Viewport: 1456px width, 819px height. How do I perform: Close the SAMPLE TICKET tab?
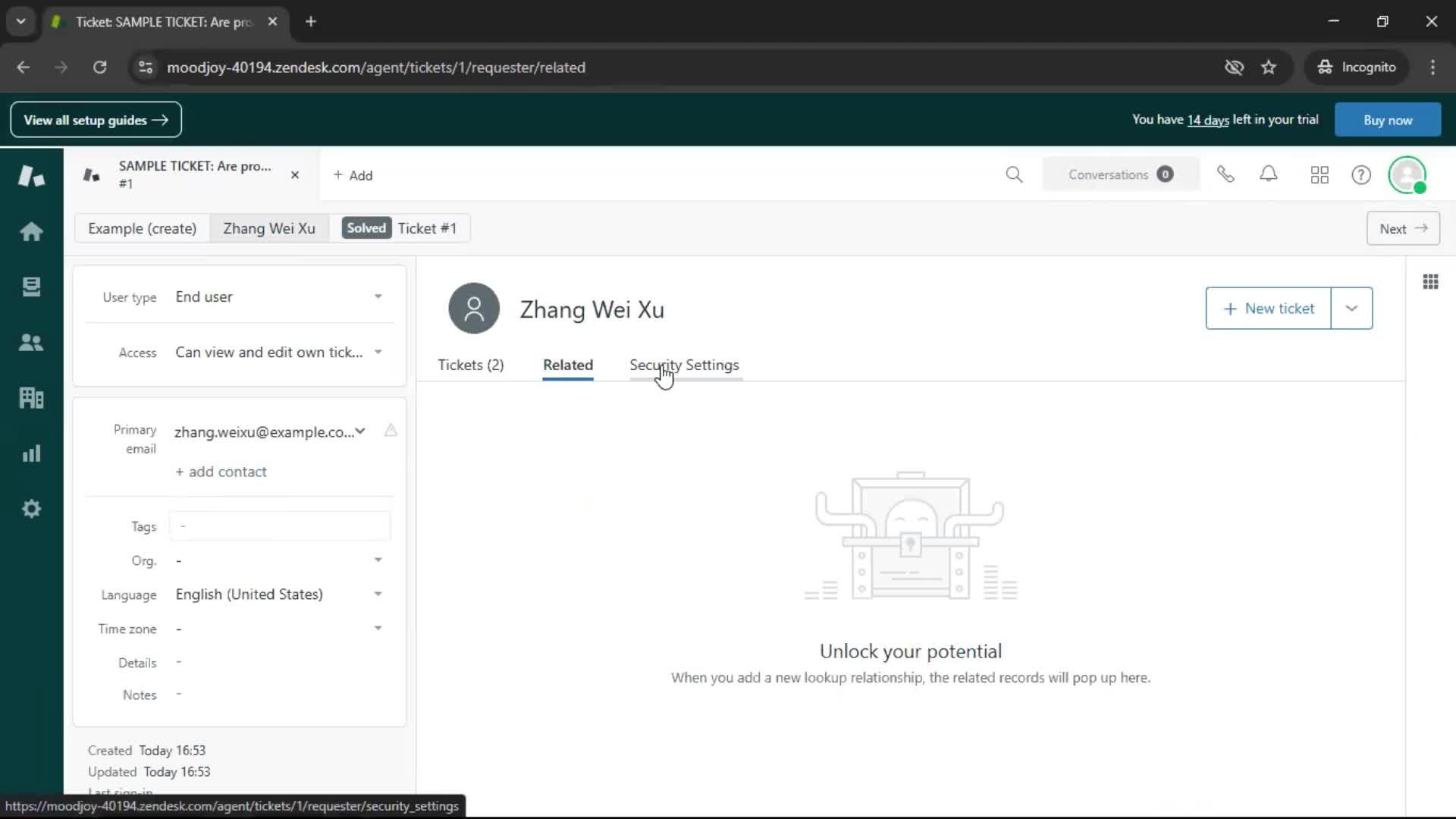pyautogui.click(x=295, y=175)
